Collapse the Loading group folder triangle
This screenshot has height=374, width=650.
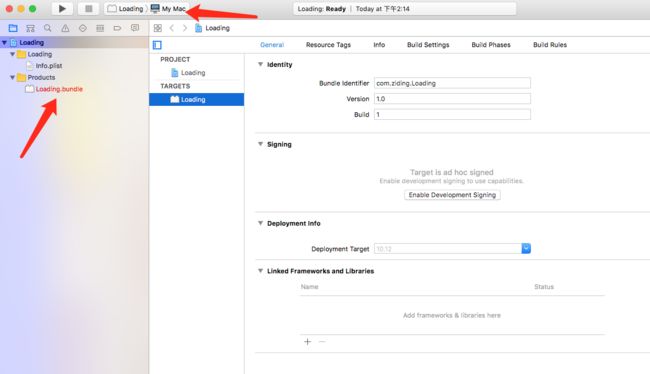[12, 54]
